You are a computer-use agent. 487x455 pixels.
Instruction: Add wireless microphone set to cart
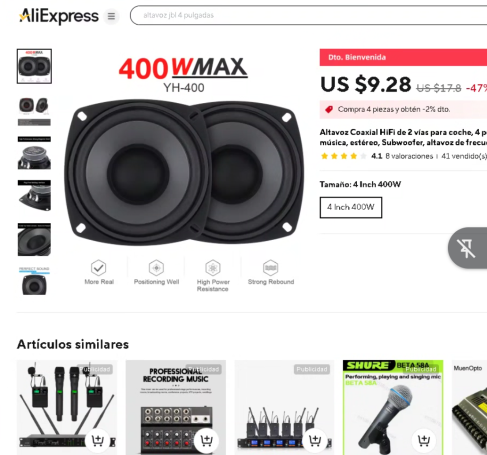[97, 440]
